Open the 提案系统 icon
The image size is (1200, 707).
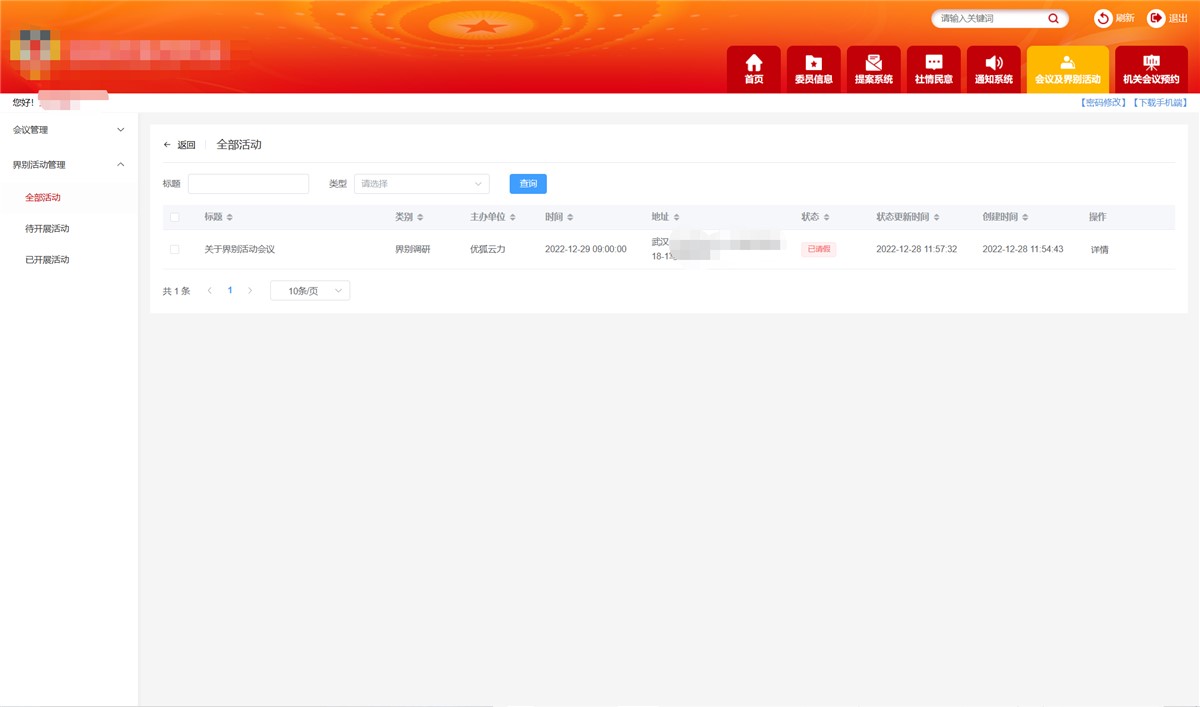[873, 68]
